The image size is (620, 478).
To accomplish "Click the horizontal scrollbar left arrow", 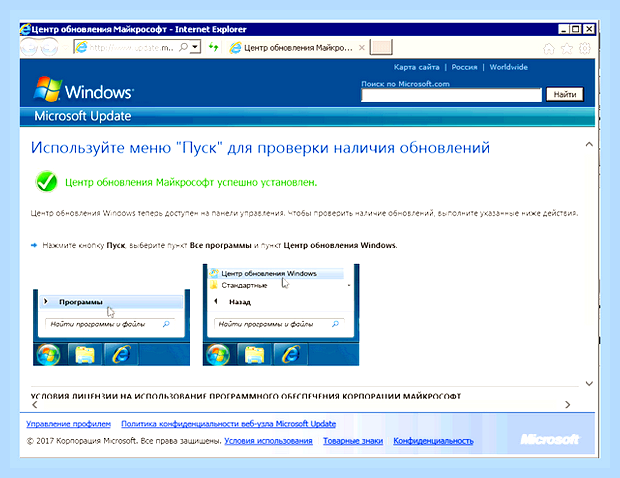I will (35, 404).
